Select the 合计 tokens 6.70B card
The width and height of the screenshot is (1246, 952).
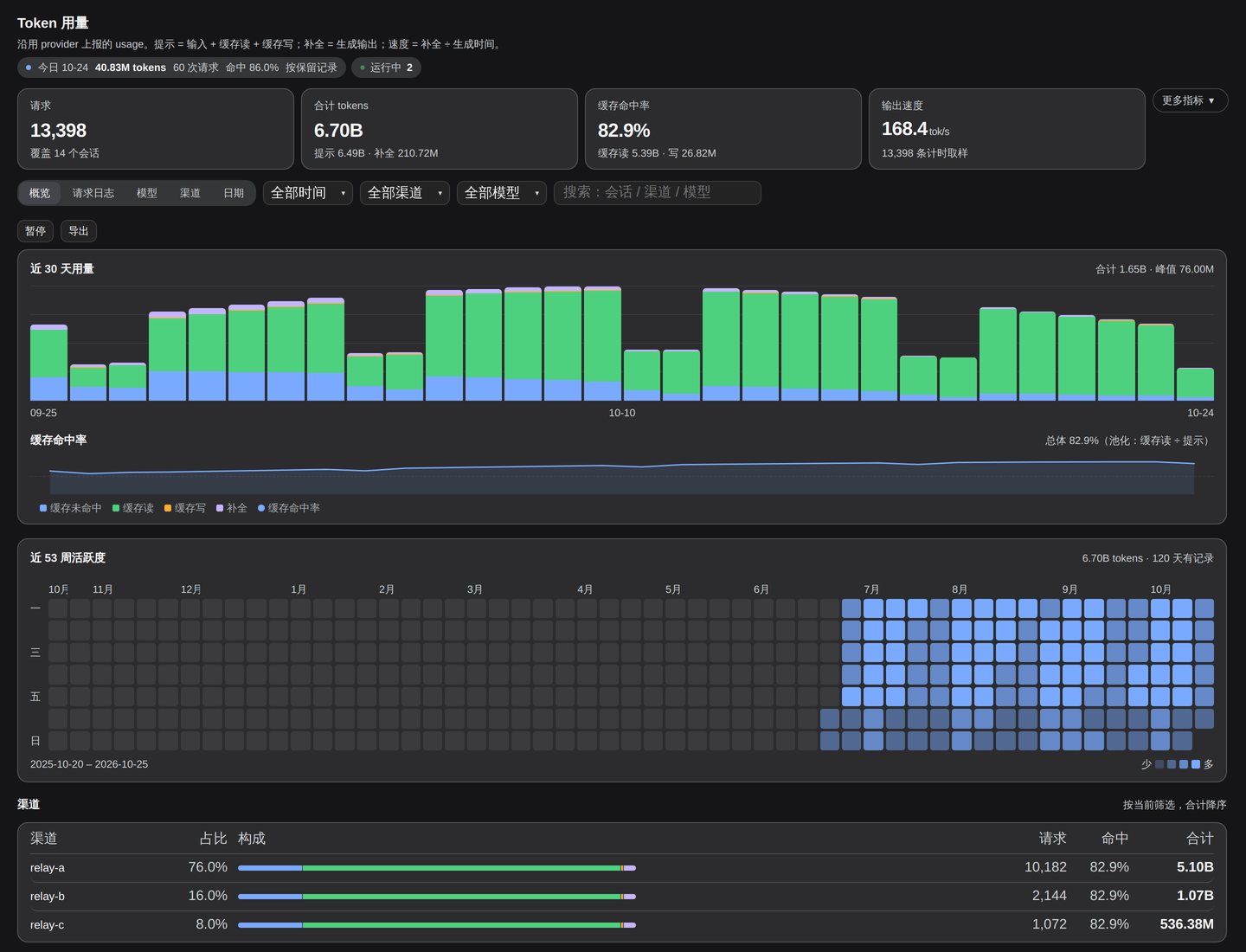point(440,129)
